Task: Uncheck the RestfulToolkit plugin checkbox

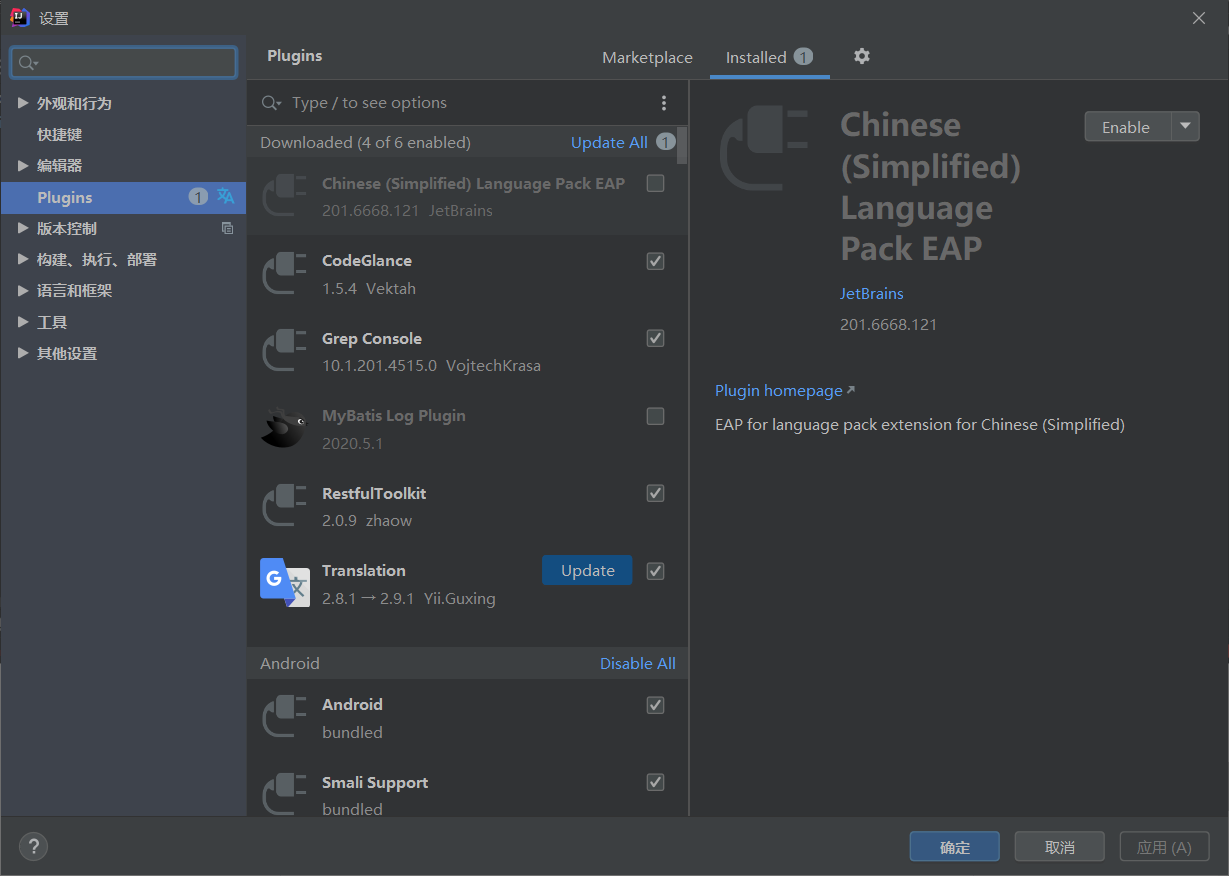Action: [x=655, y=493]
